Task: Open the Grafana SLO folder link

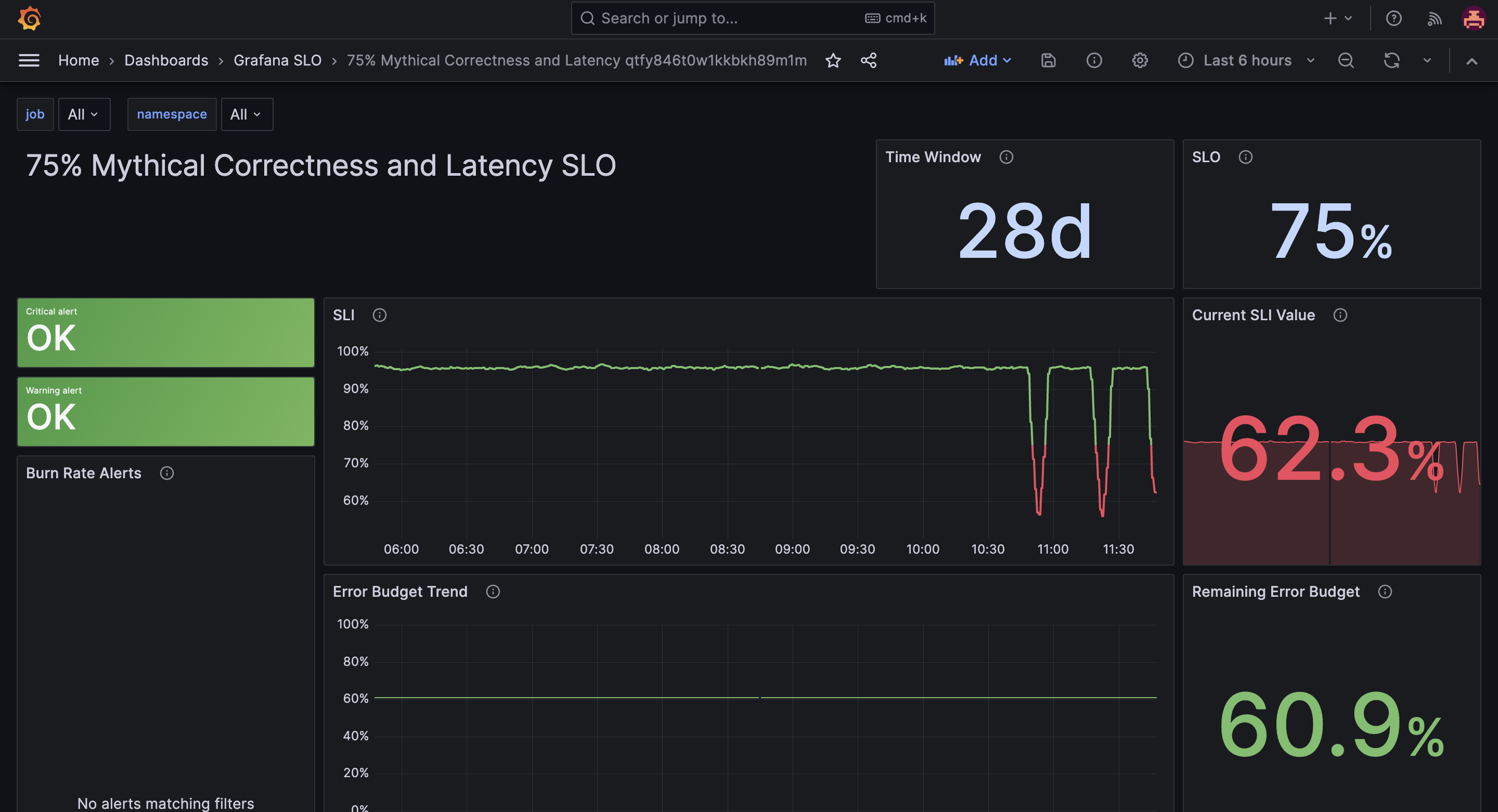Action: [x=277, y=60]
